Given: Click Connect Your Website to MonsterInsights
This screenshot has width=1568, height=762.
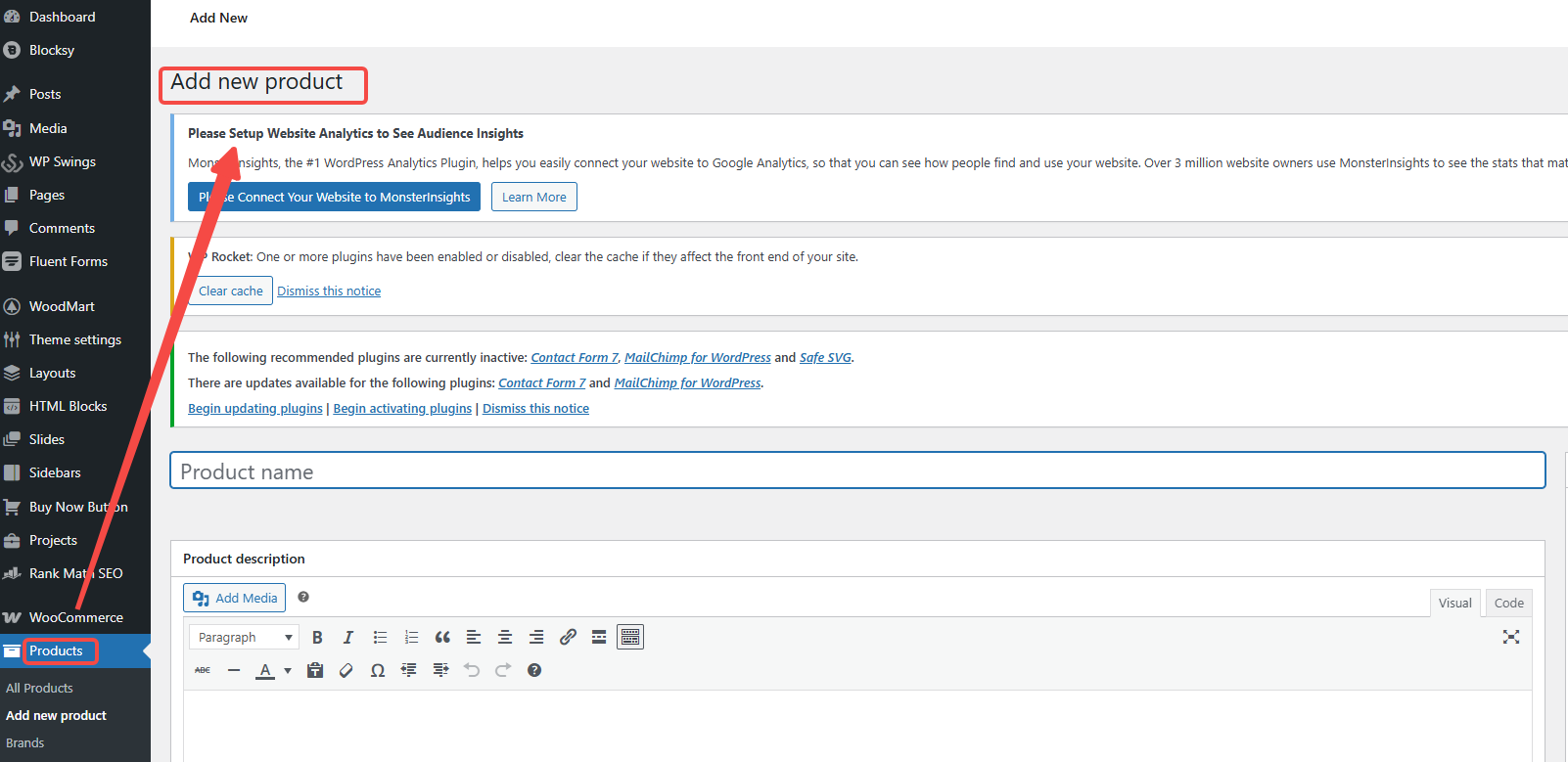Looking at the screenshot, I should [334, 197].
